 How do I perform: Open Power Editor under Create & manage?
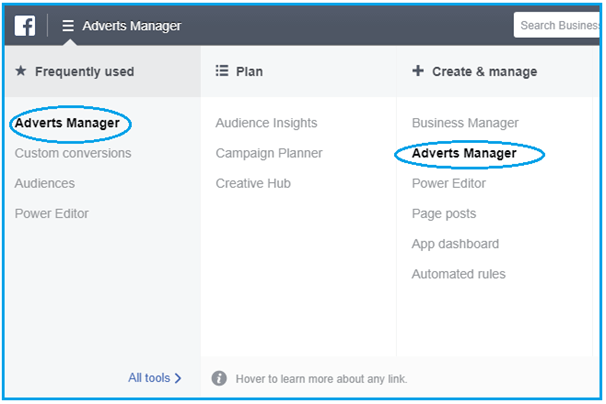point(449,183)
